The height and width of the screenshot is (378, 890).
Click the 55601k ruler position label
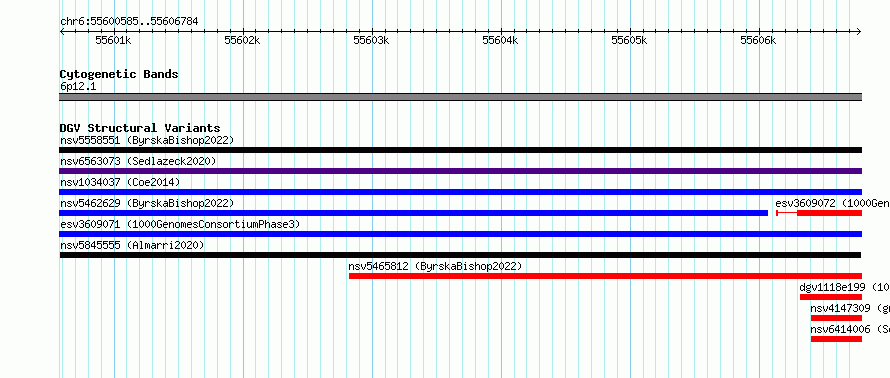coord(114,40)
